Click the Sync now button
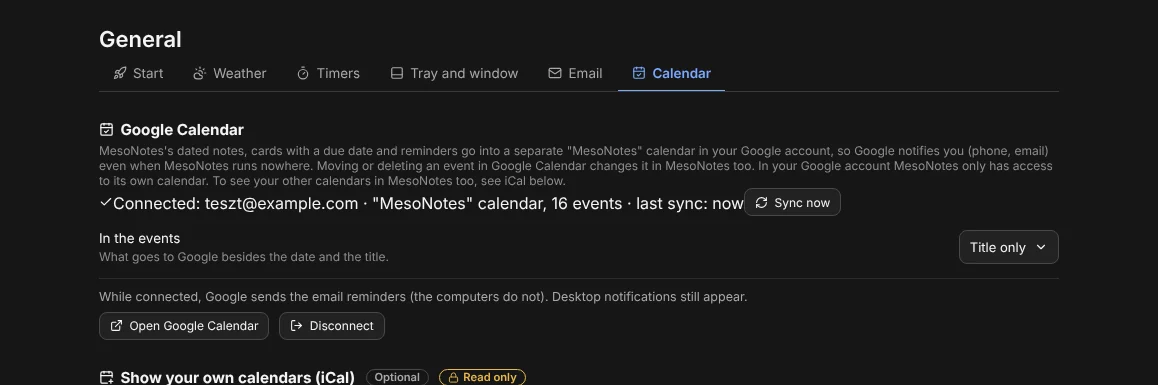 point(792,202)
